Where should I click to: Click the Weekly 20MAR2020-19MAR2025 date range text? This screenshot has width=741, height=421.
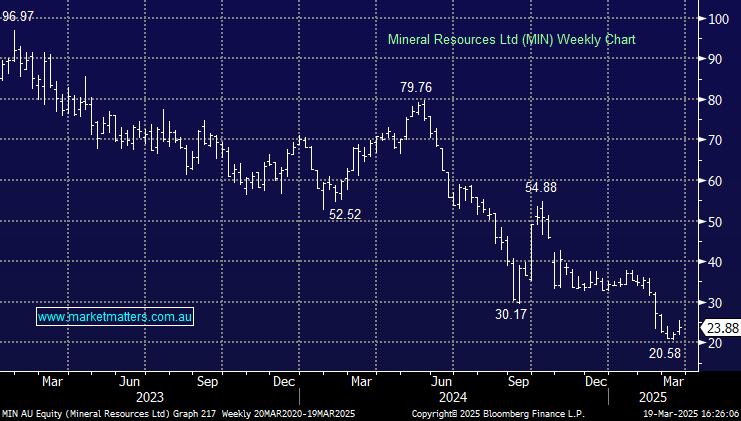(288, 414)
